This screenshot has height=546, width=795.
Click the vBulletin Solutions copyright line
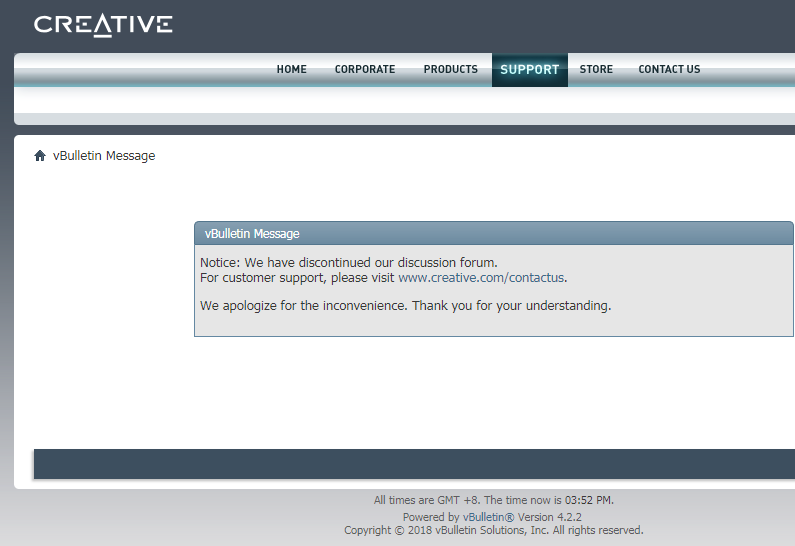[x=494, y=531]
